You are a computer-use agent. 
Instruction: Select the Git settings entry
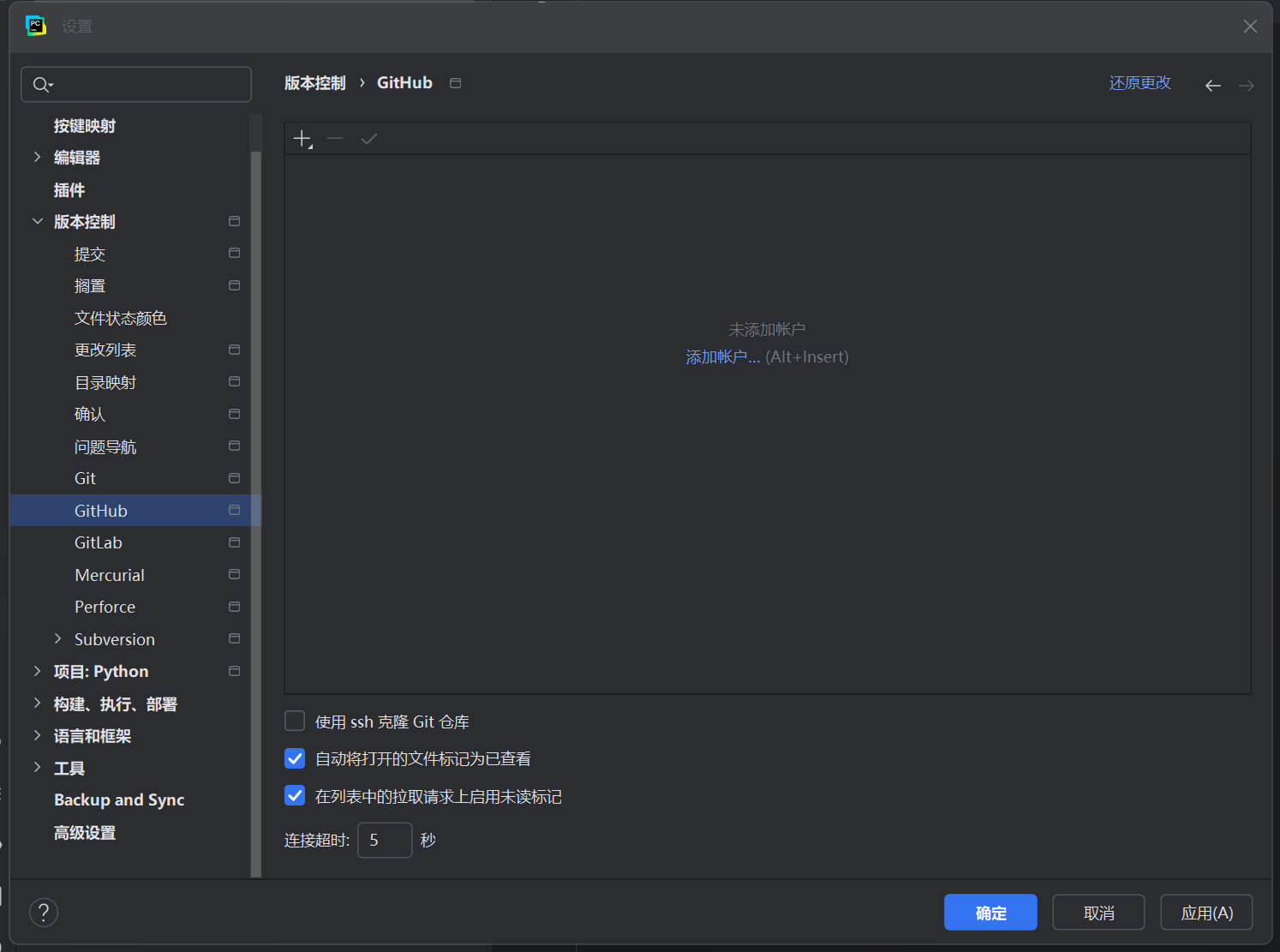click(86, 478)
